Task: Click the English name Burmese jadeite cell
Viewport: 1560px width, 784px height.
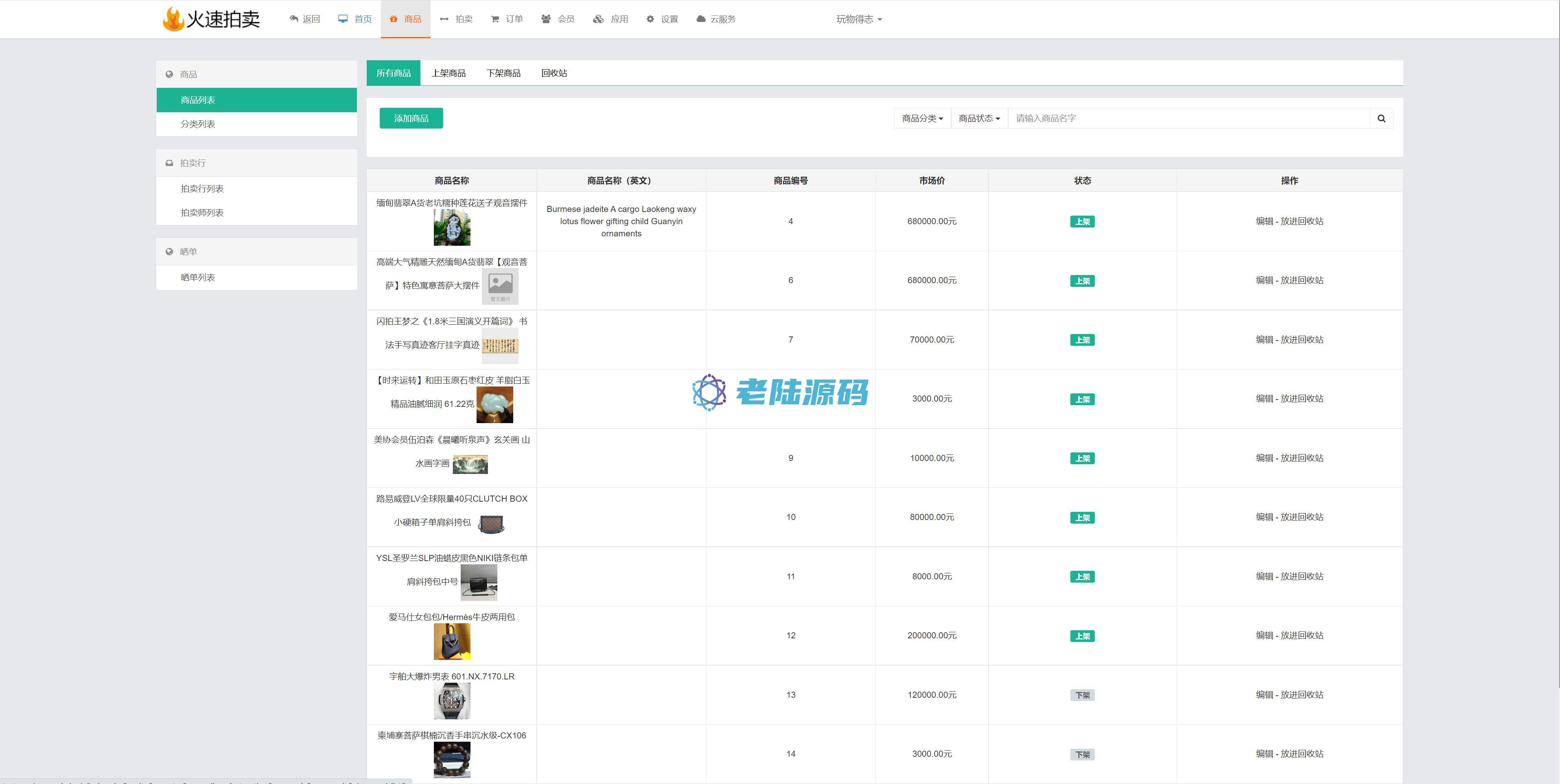Action: coord(621,221)
